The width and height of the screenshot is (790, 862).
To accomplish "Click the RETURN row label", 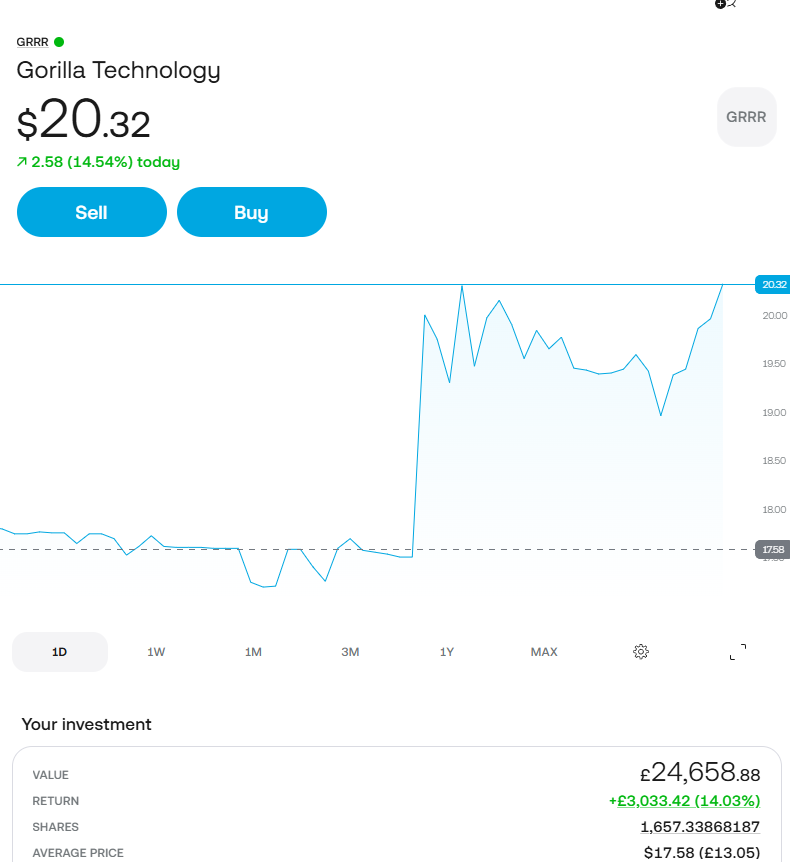I will tap(56, 801).
